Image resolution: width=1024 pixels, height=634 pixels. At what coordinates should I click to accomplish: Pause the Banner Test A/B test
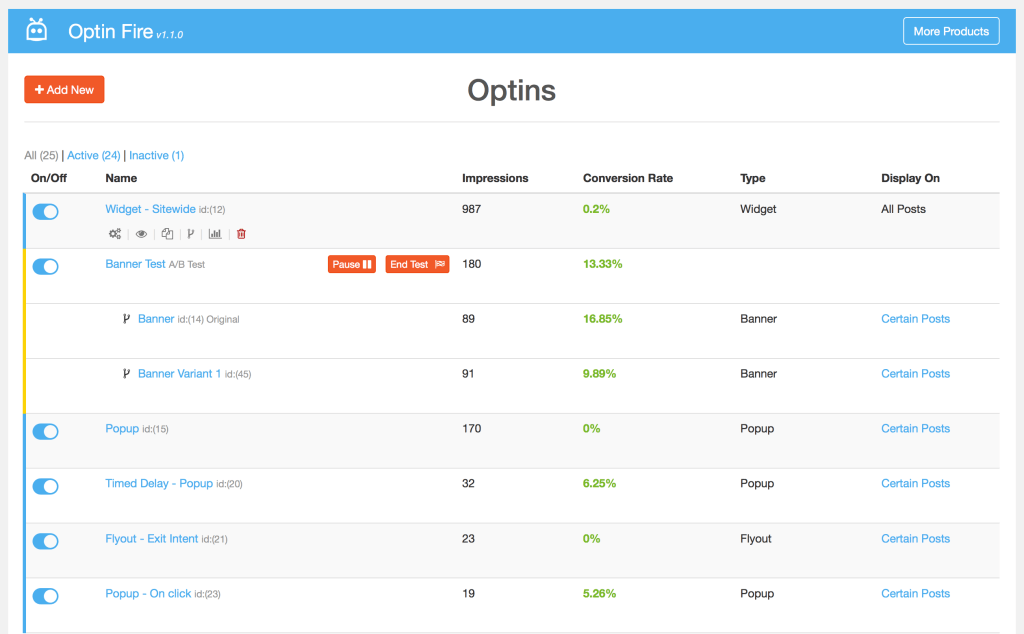(352, 264)
